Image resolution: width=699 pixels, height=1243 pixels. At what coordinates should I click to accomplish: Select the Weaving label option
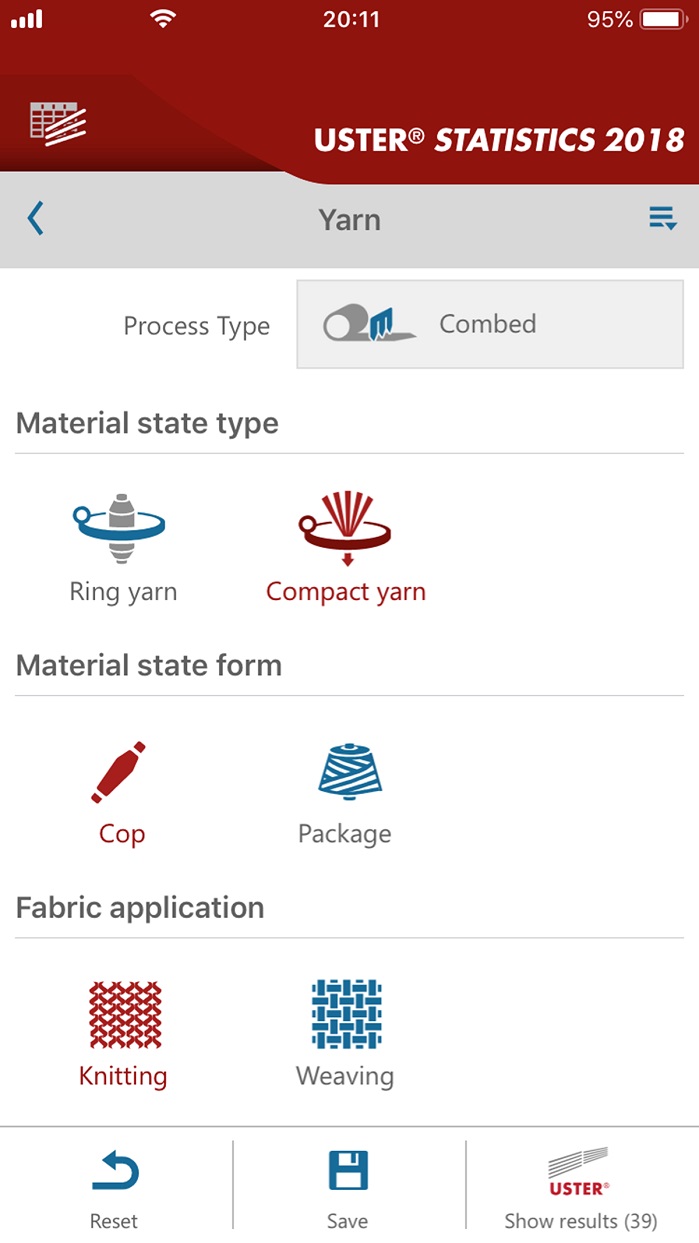(x=345, y=1076)
